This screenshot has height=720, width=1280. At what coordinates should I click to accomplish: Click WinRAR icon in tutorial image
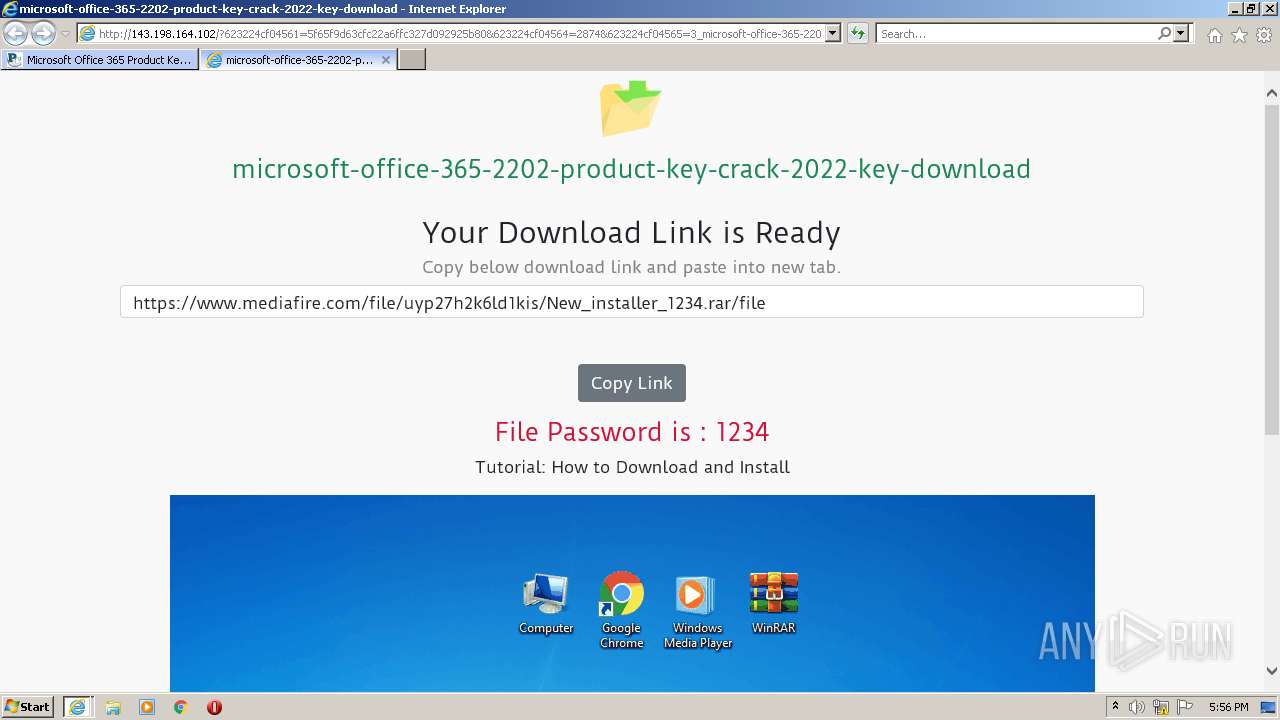(x=773, y=604)
